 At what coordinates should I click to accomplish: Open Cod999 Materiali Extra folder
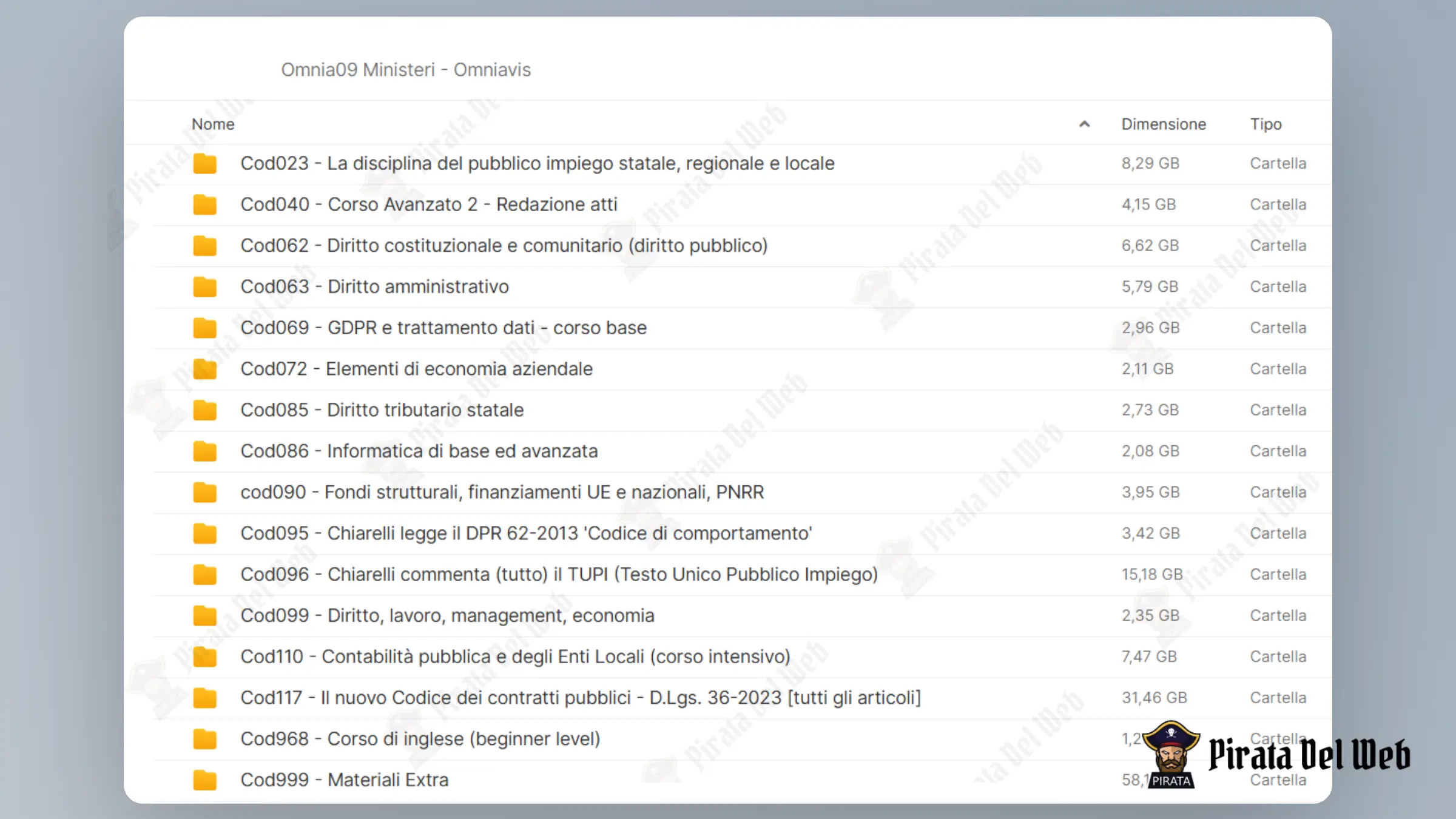(x=345, y=780)
